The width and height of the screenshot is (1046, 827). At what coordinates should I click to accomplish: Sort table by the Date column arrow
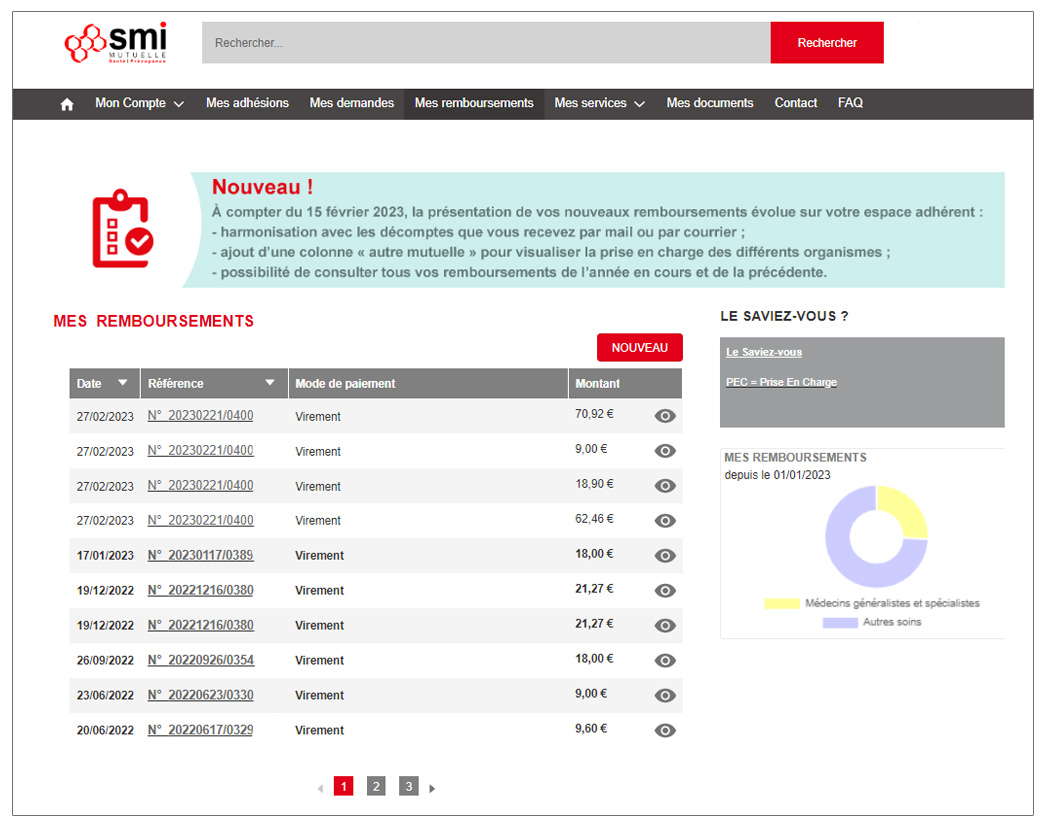pos(123,383)
